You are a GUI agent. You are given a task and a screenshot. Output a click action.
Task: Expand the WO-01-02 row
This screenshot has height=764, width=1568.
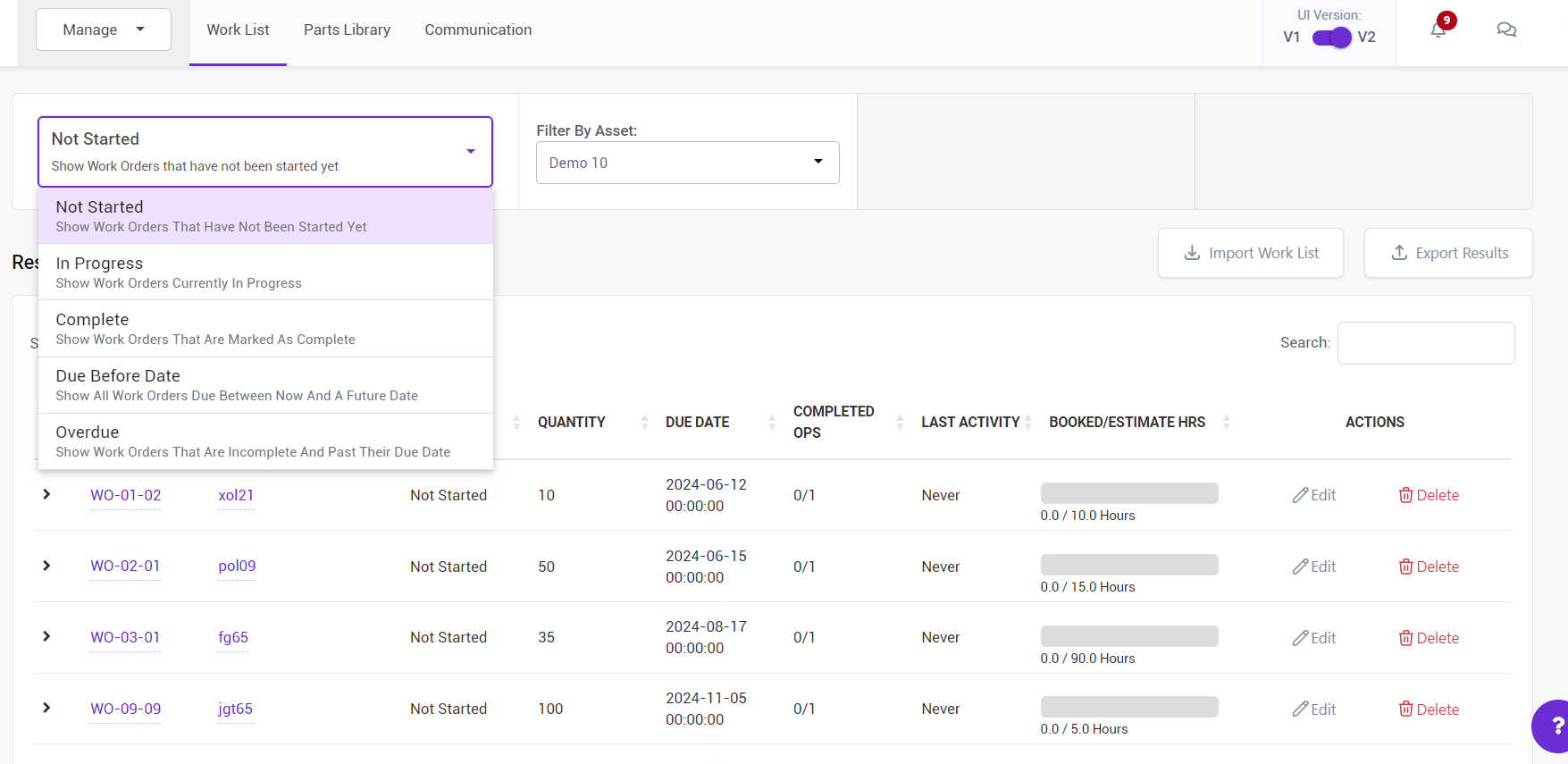(46, 494)
